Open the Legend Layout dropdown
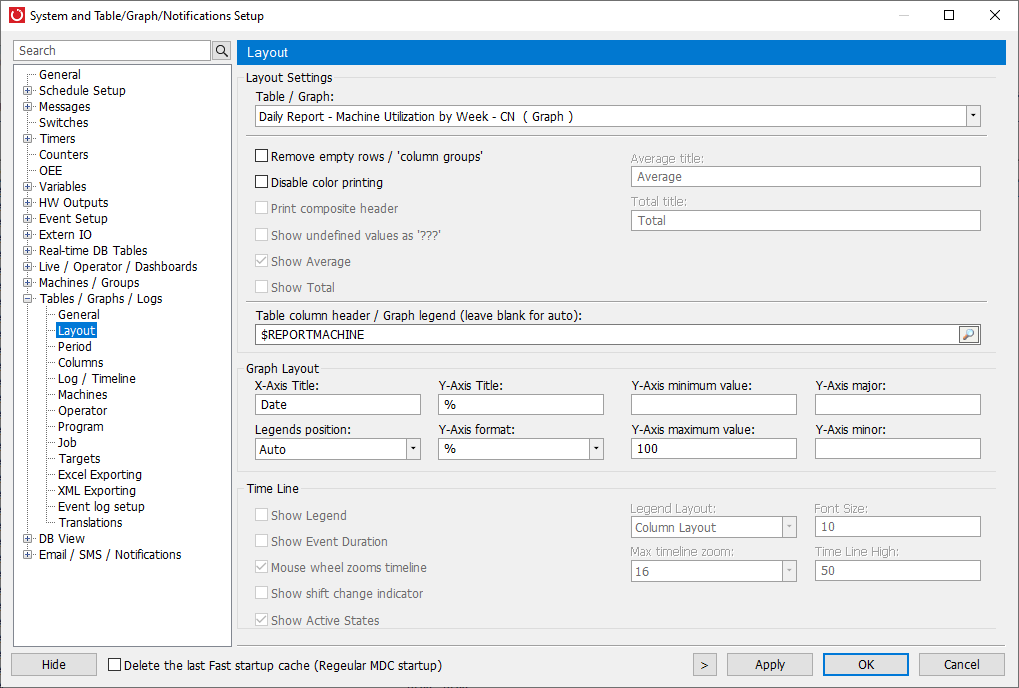The height and width of the screenshot is (688, 1019). click(x=789, y=527)
